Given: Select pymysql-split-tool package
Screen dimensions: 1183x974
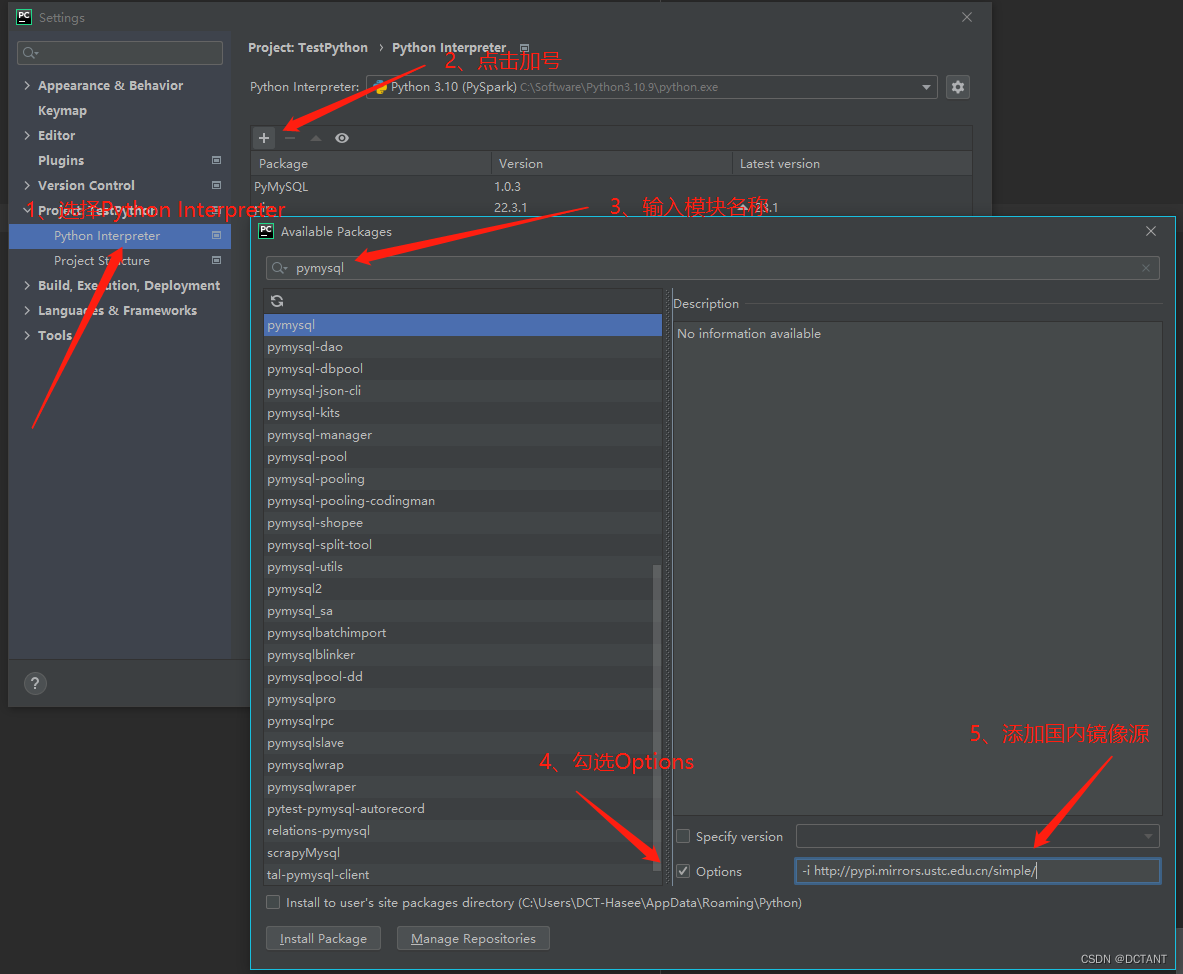Looking at the screenshot, I should 462,545.
